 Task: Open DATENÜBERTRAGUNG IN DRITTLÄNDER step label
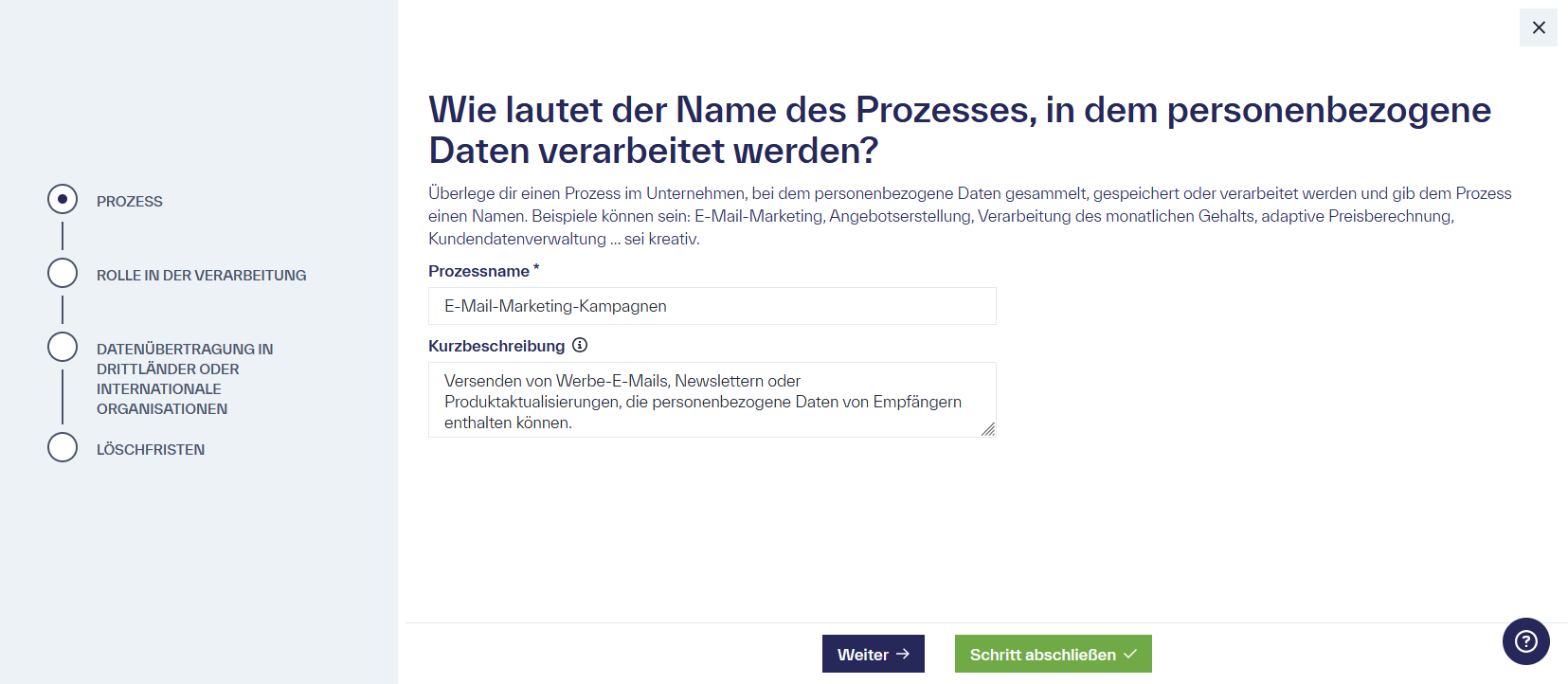[185, 379]
